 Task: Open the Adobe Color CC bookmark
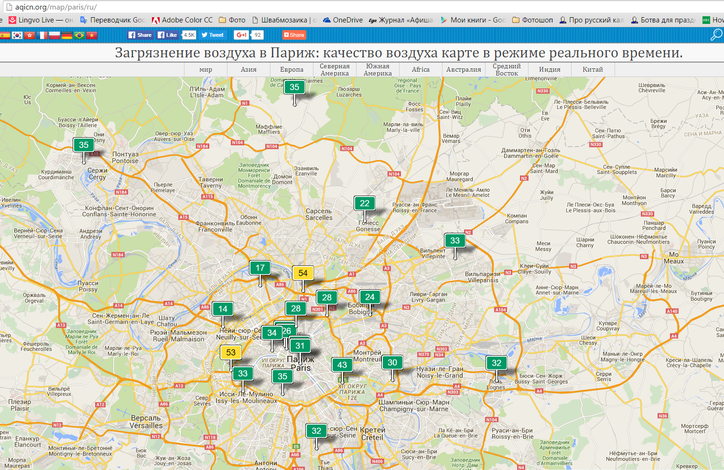click(x=182, y=20)
